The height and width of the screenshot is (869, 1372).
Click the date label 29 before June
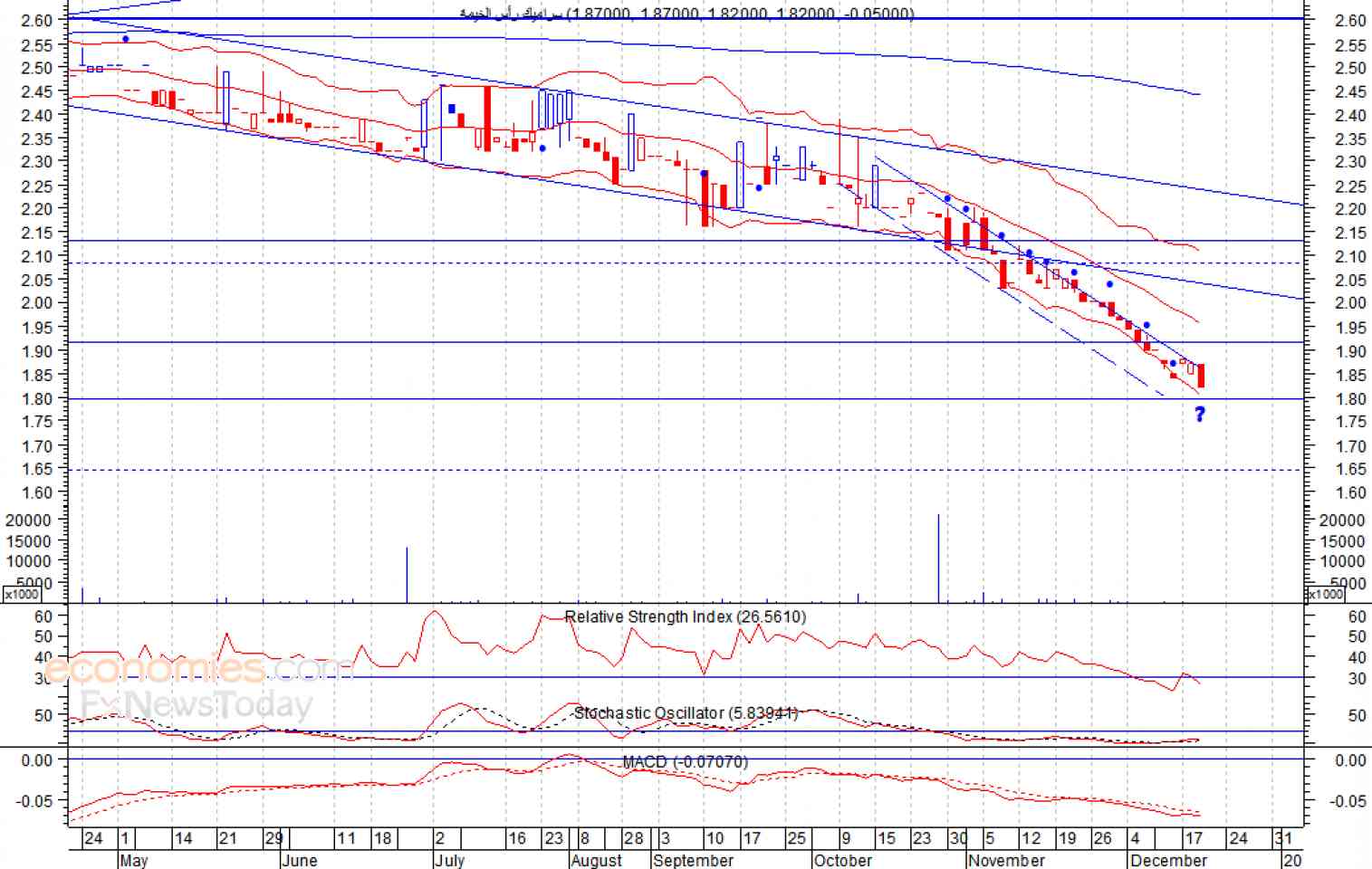[x=273, y=838]
